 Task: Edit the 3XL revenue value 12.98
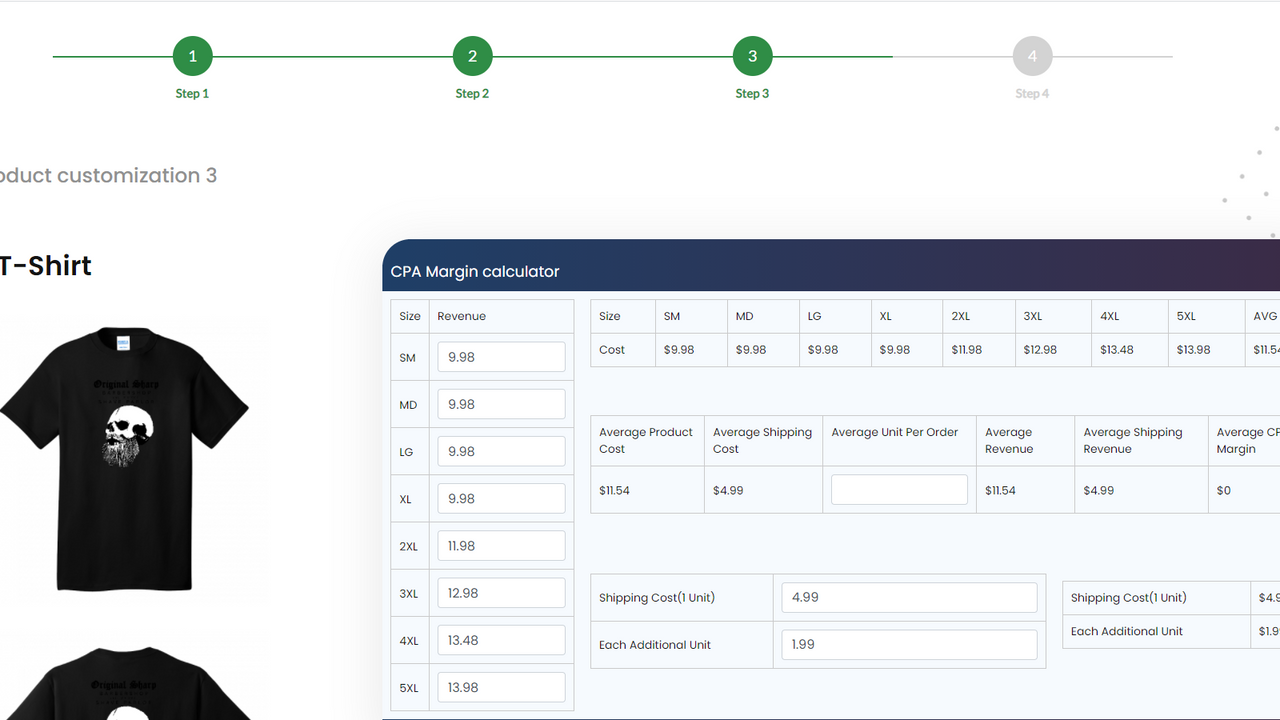click(x=501, y=592)
